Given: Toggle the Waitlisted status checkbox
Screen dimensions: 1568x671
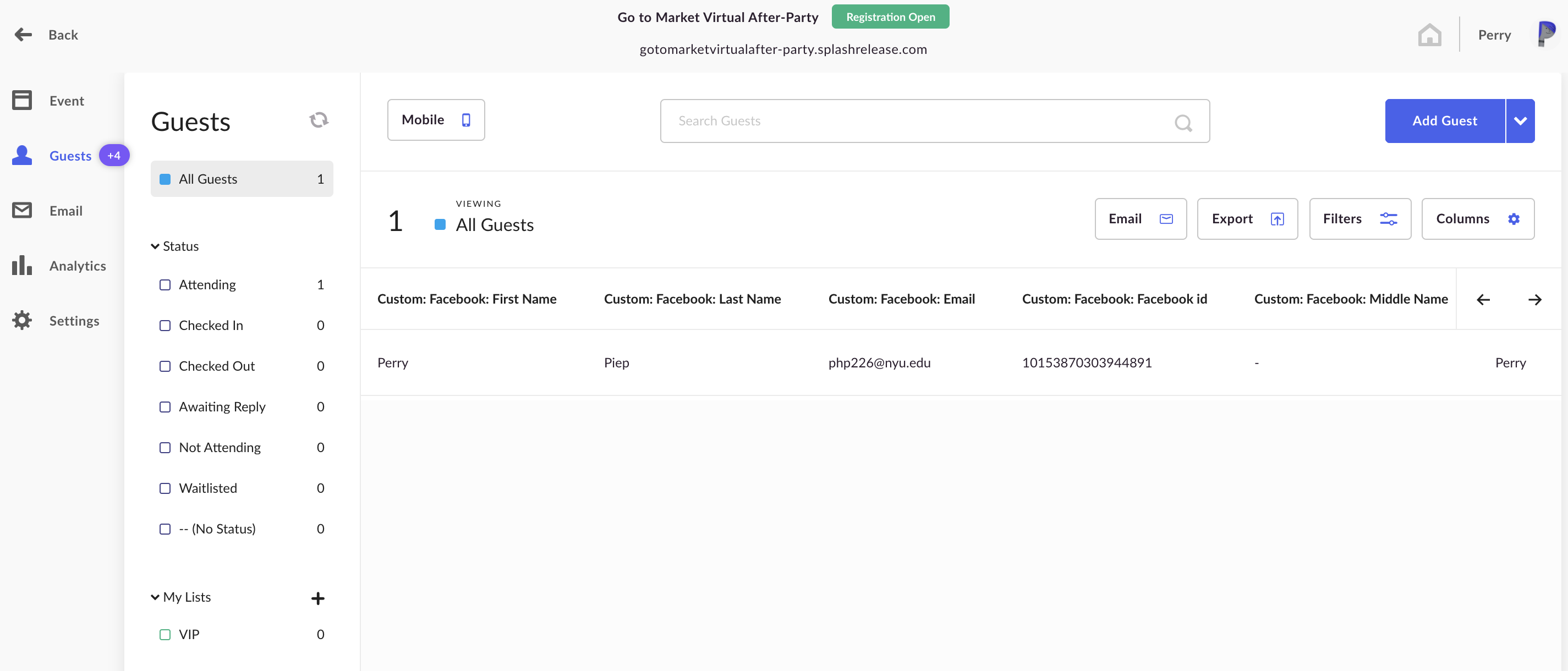Looking at the screenshot, I should click(165, 488).
